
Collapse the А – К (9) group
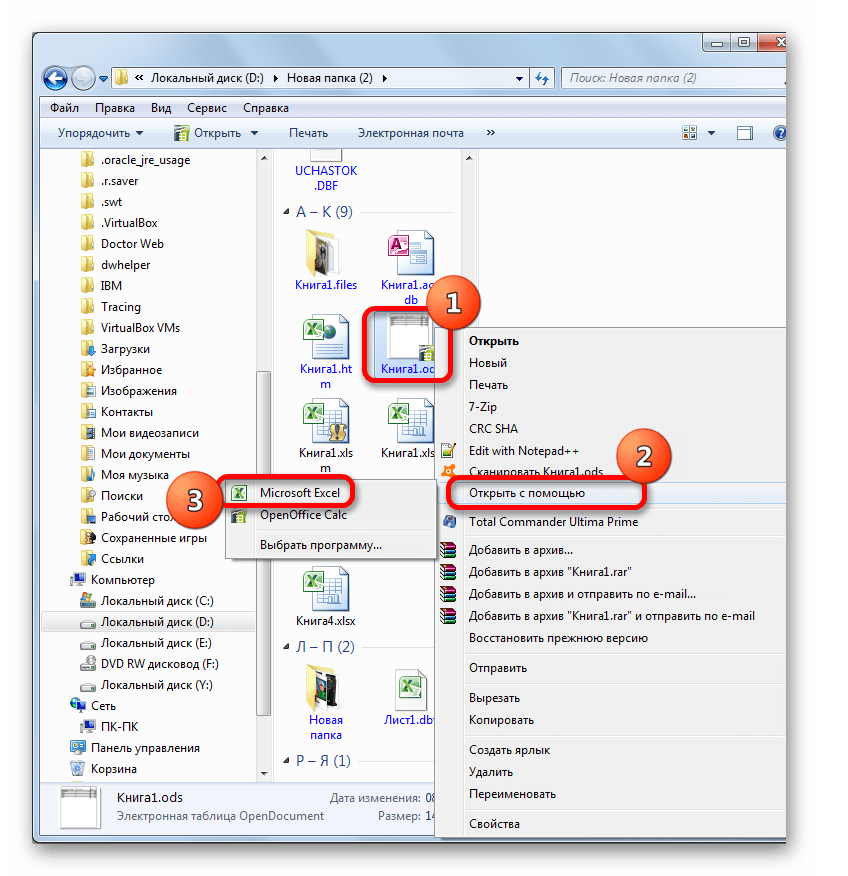tap(287, 212)
